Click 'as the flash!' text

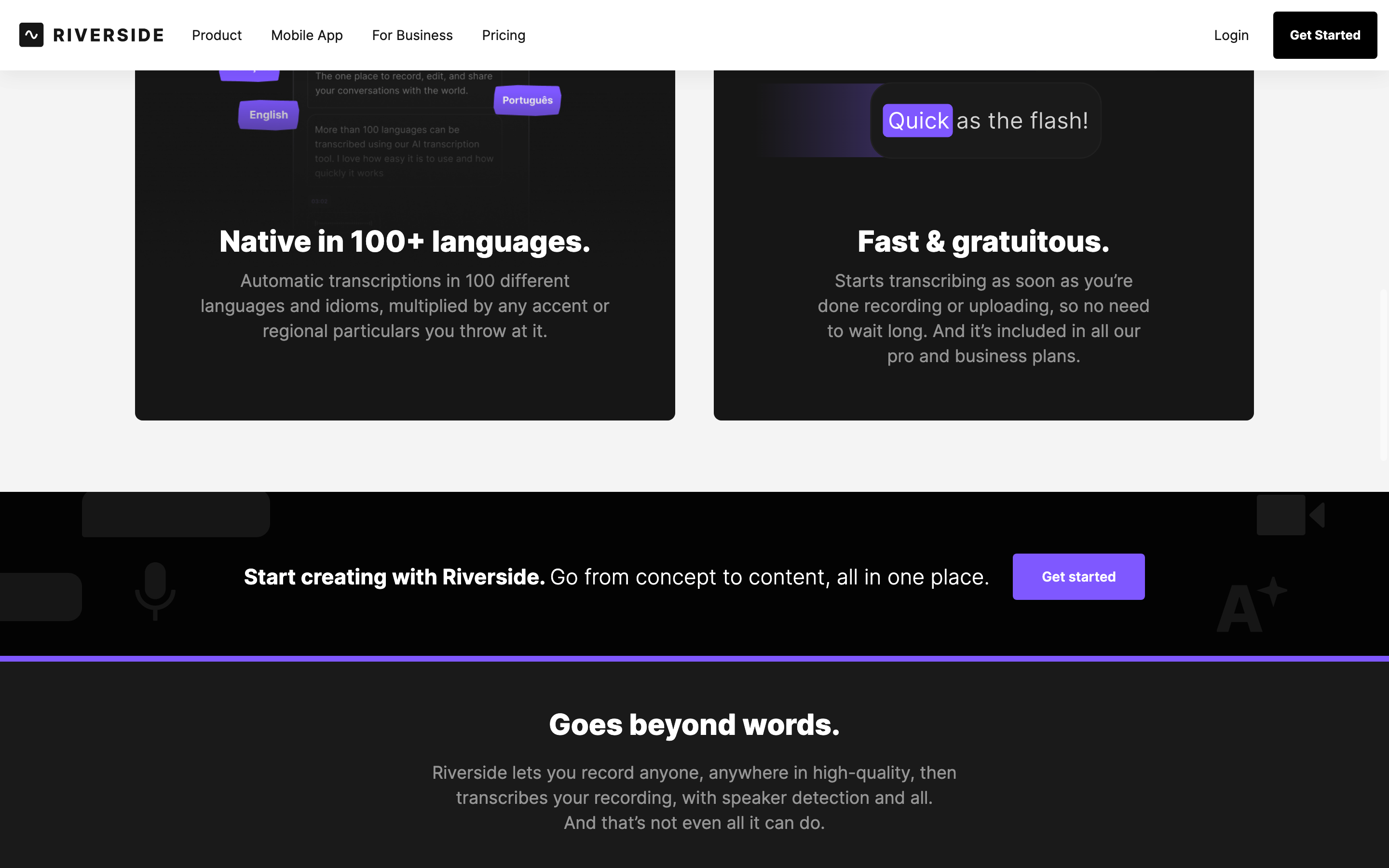click(x=1022, y=121)
